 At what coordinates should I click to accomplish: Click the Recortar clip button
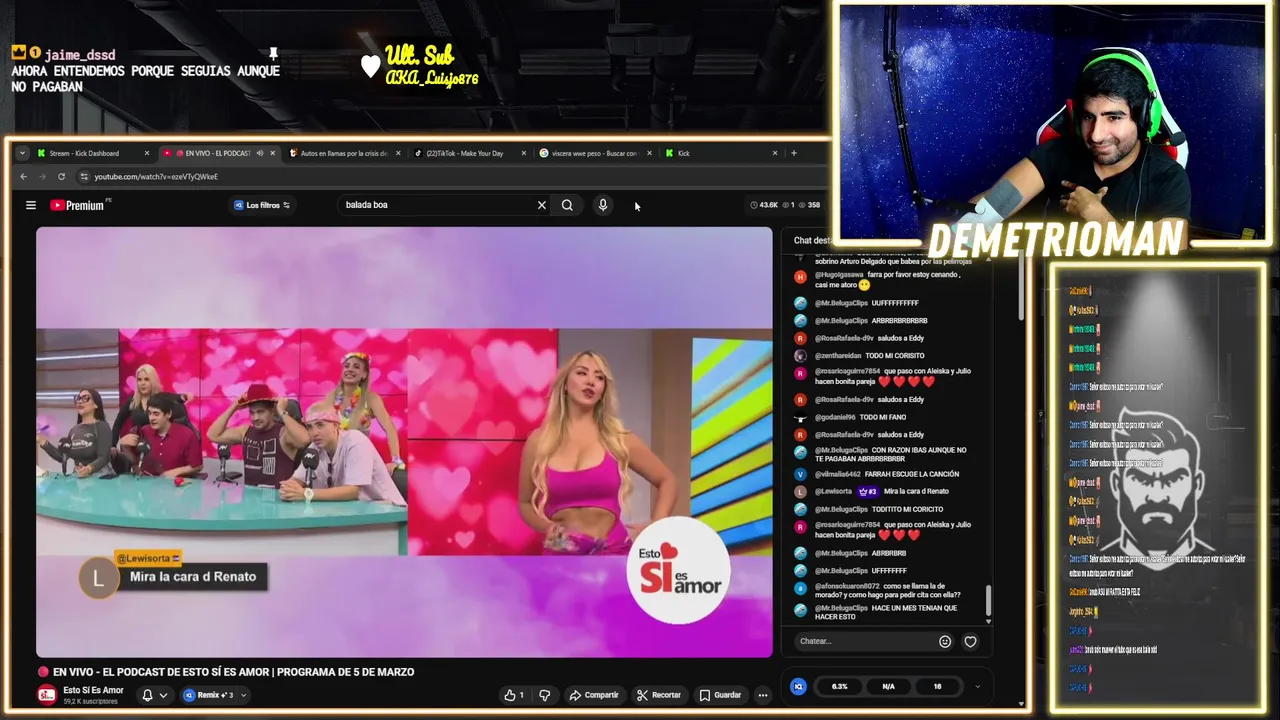(x=658, y=695)
